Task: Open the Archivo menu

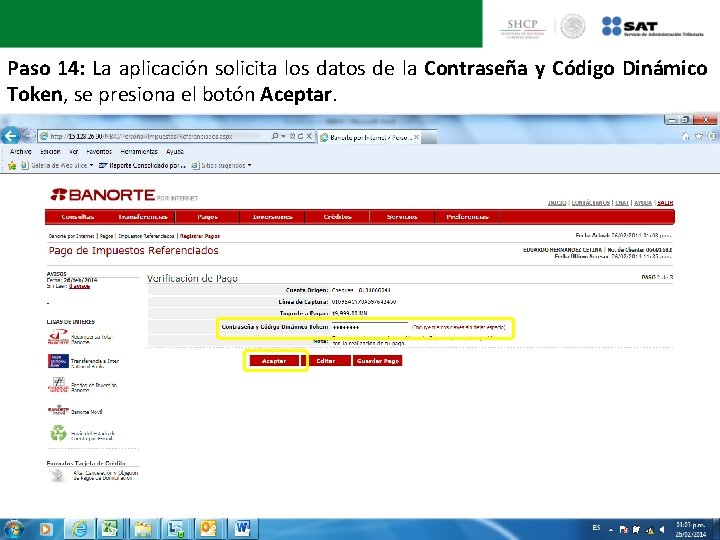Action: pyautogui.click(x=21, y=151)
